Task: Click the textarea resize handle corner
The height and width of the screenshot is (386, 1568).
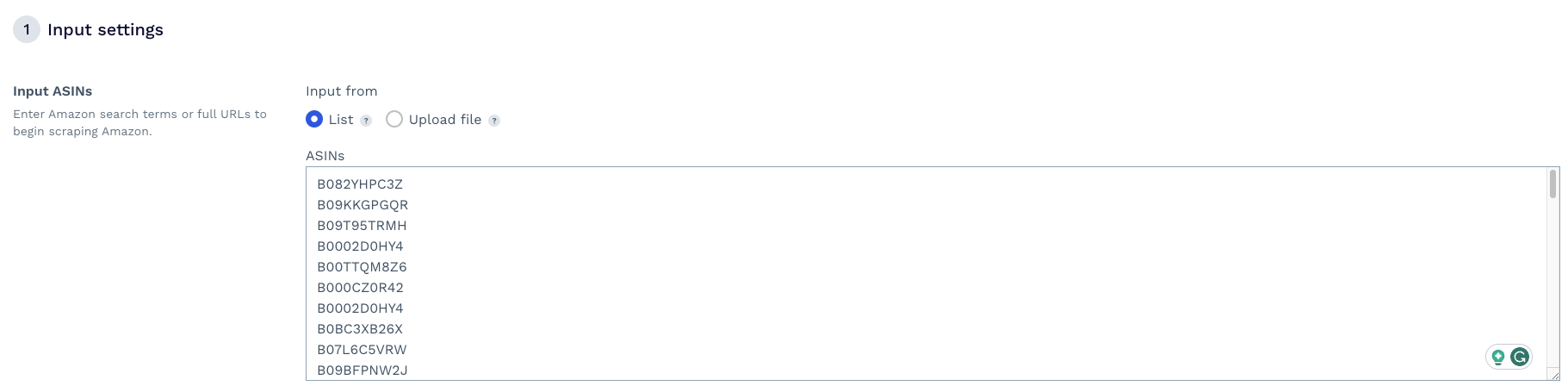Action: point(1554,375)
